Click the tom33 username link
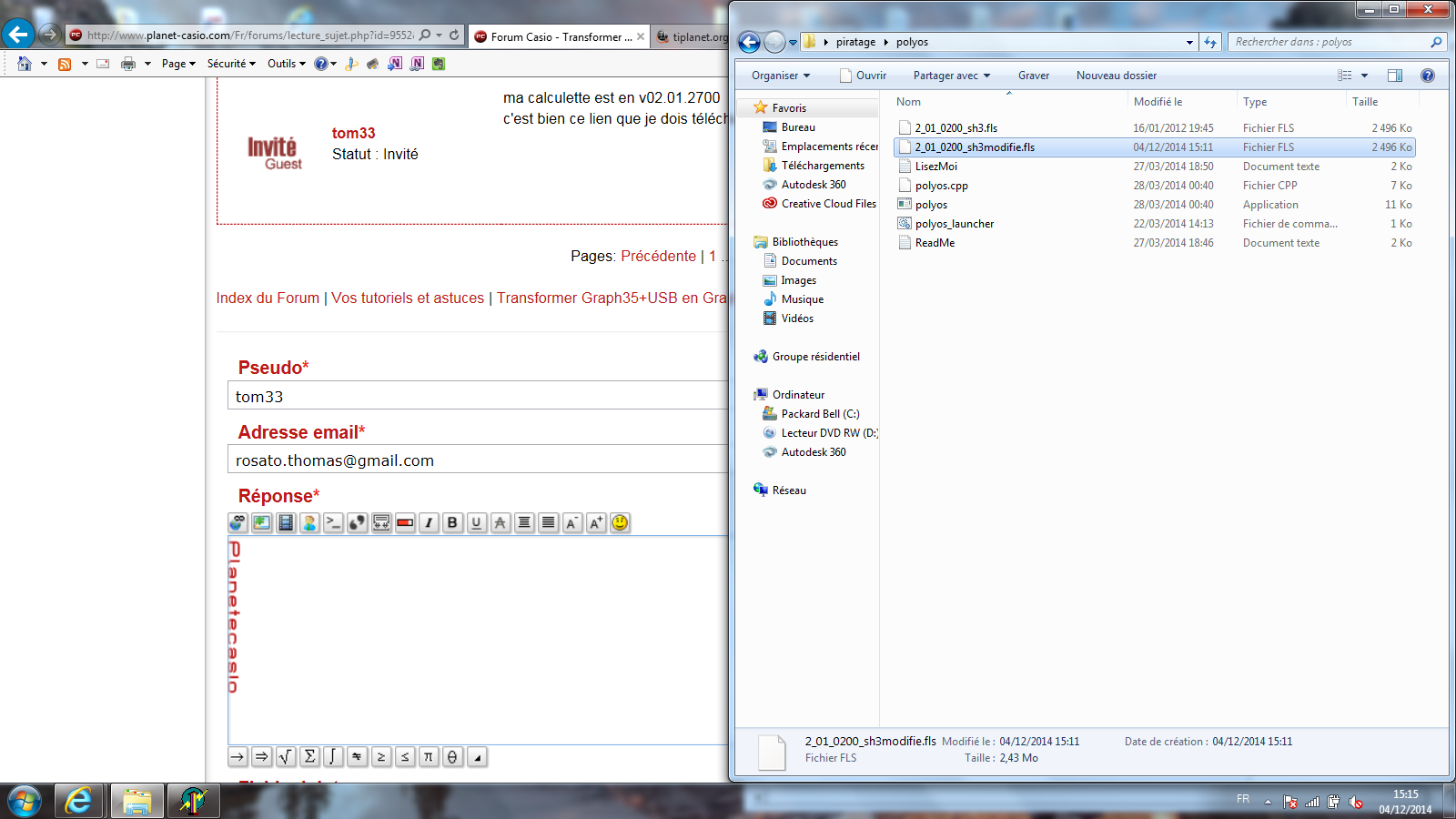The image size is (1456, 819). click(x=353, y=133)
